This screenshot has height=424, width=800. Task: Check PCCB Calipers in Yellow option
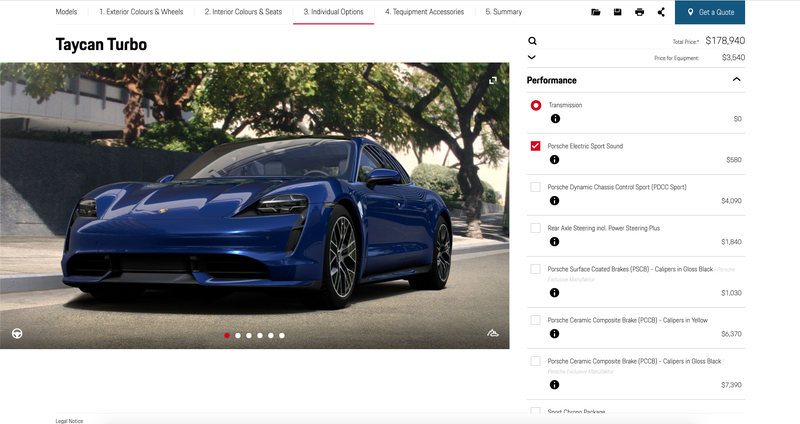pos(535,320)
